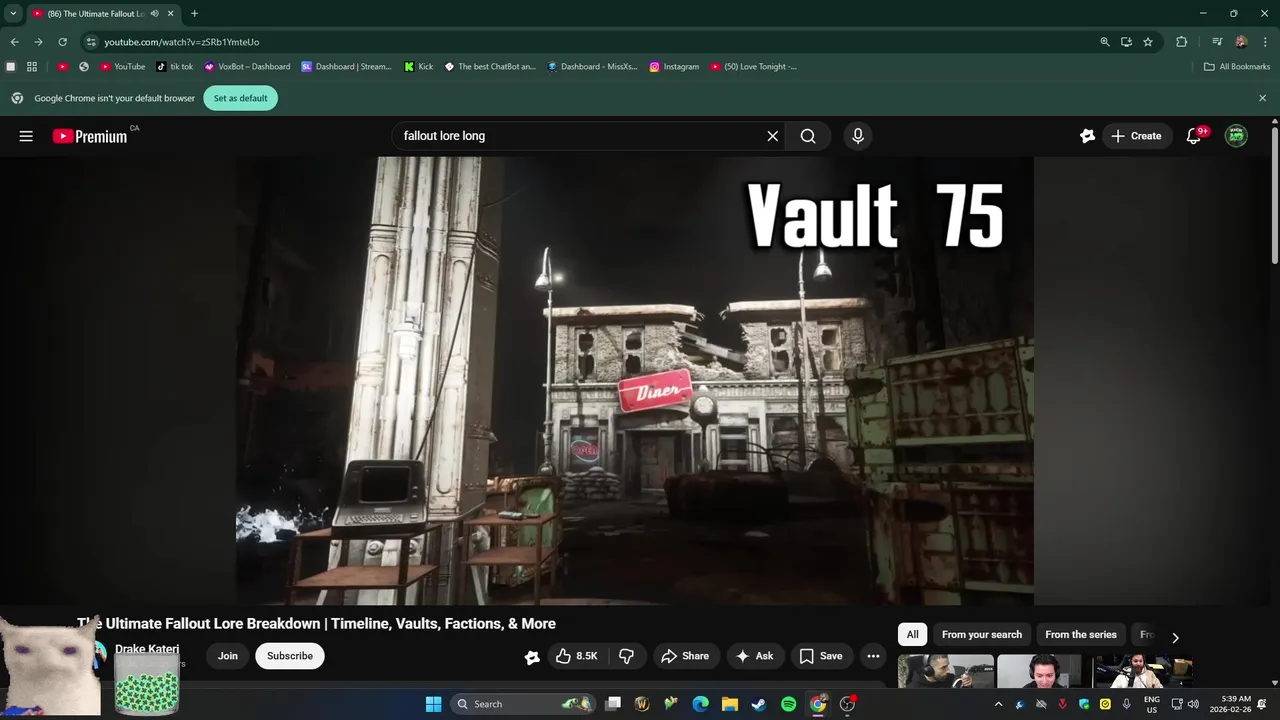Open Chrome media controls icon
Viewport: 1280px width, 720px height.
pyautogui.click(x=1217, y=42)
